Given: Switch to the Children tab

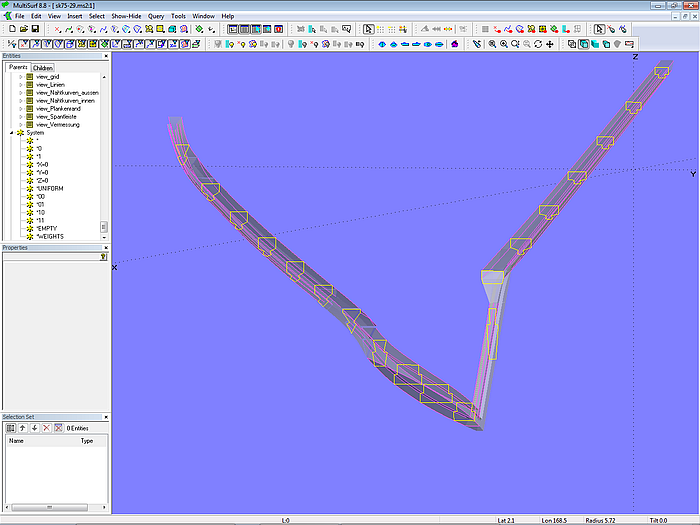Looking at the screenshot, I should 42,67.
